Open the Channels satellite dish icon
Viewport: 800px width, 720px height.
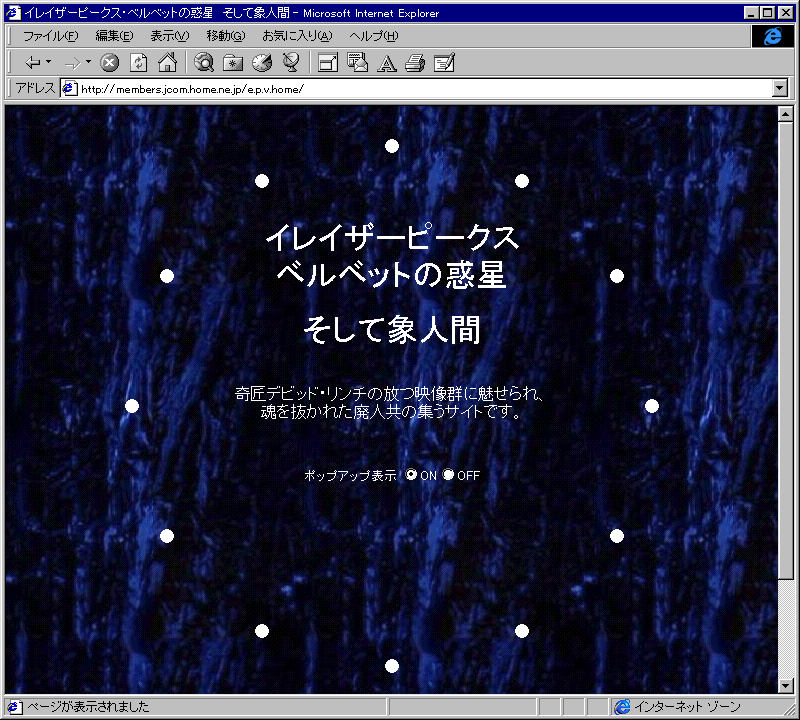[291, 63]
